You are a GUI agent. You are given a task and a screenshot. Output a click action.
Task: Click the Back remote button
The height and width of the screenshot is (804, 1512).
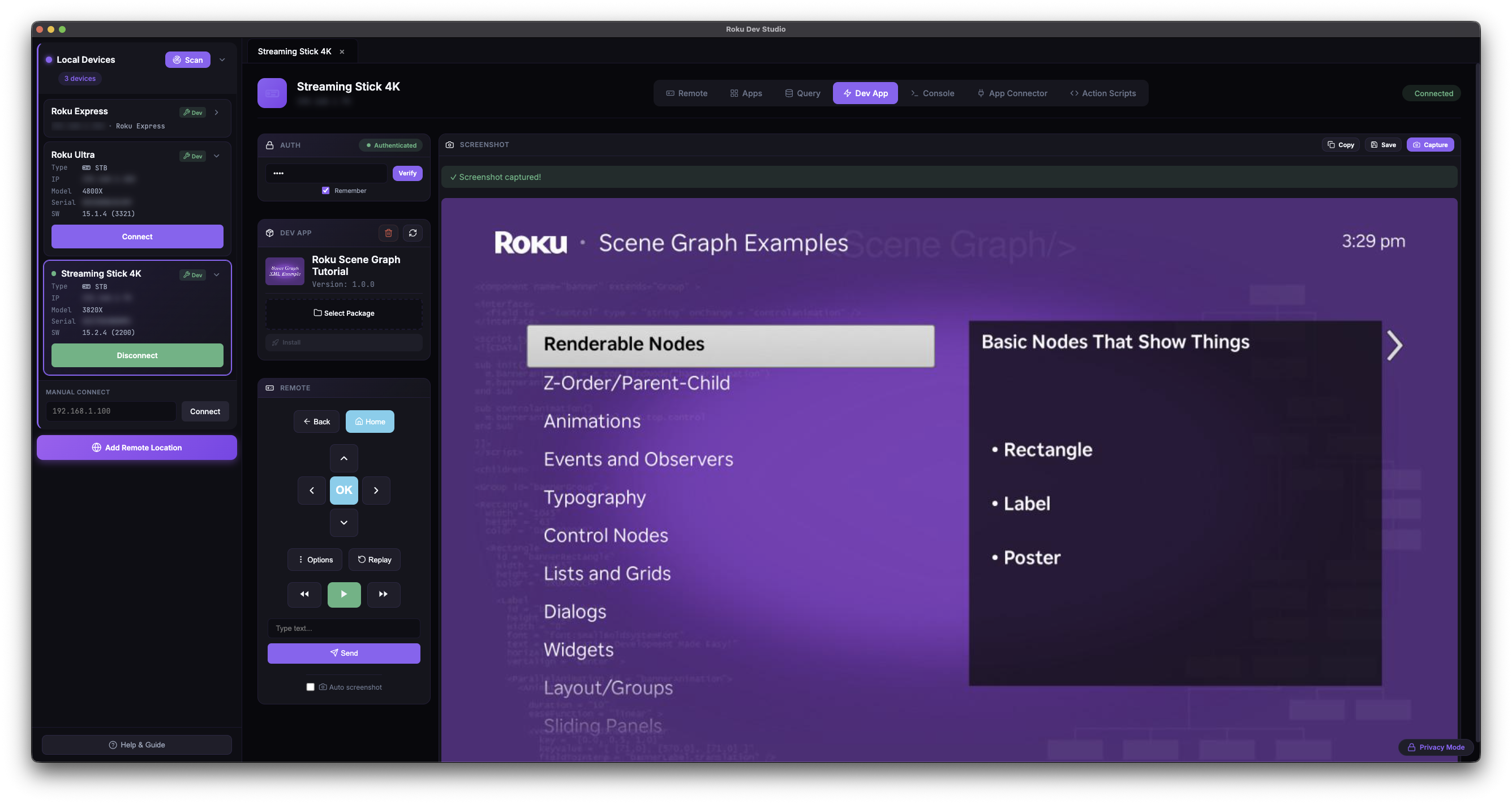316,422
